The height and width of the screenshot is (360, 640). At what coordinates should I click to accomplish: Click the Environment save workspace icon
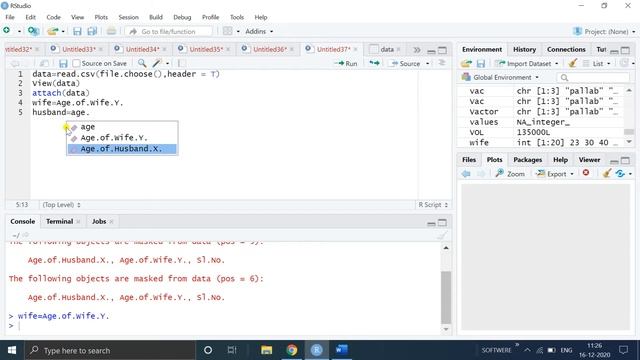481,63
